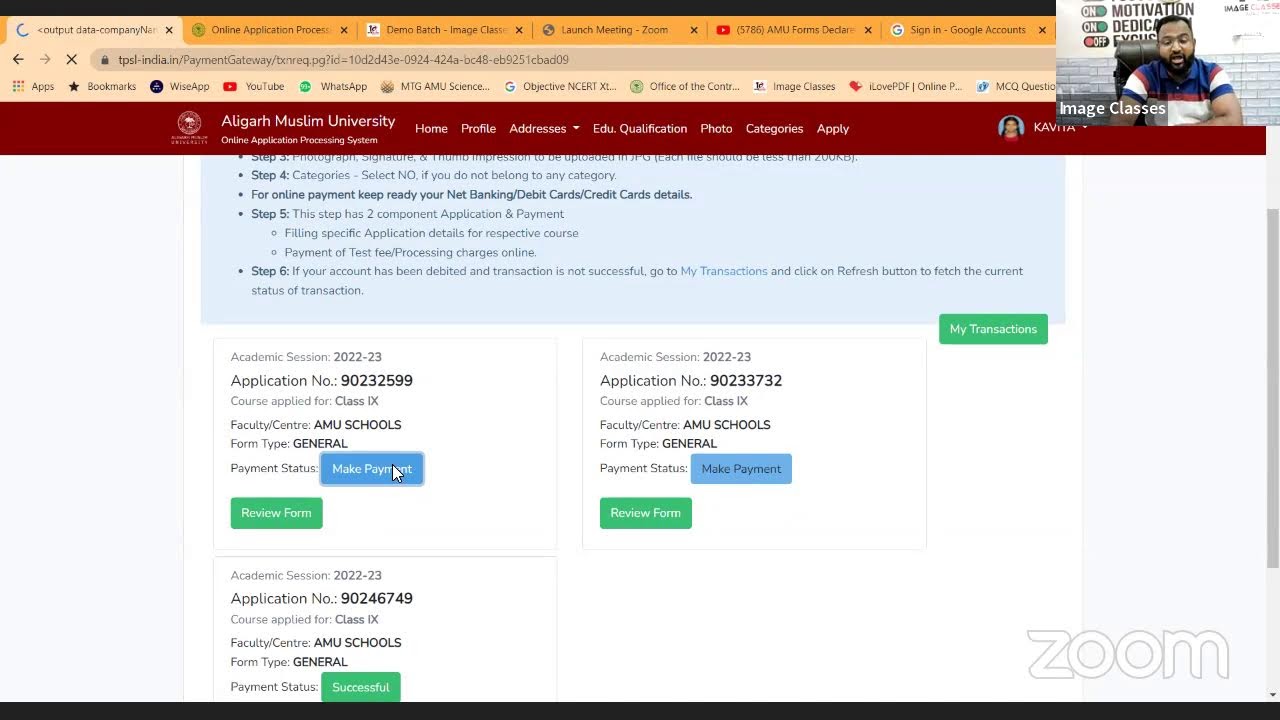Image resolution: width=1280 pixels, height=720 pixels.
Task: Open the YouTube bookmark
Action: coord(254,87)
